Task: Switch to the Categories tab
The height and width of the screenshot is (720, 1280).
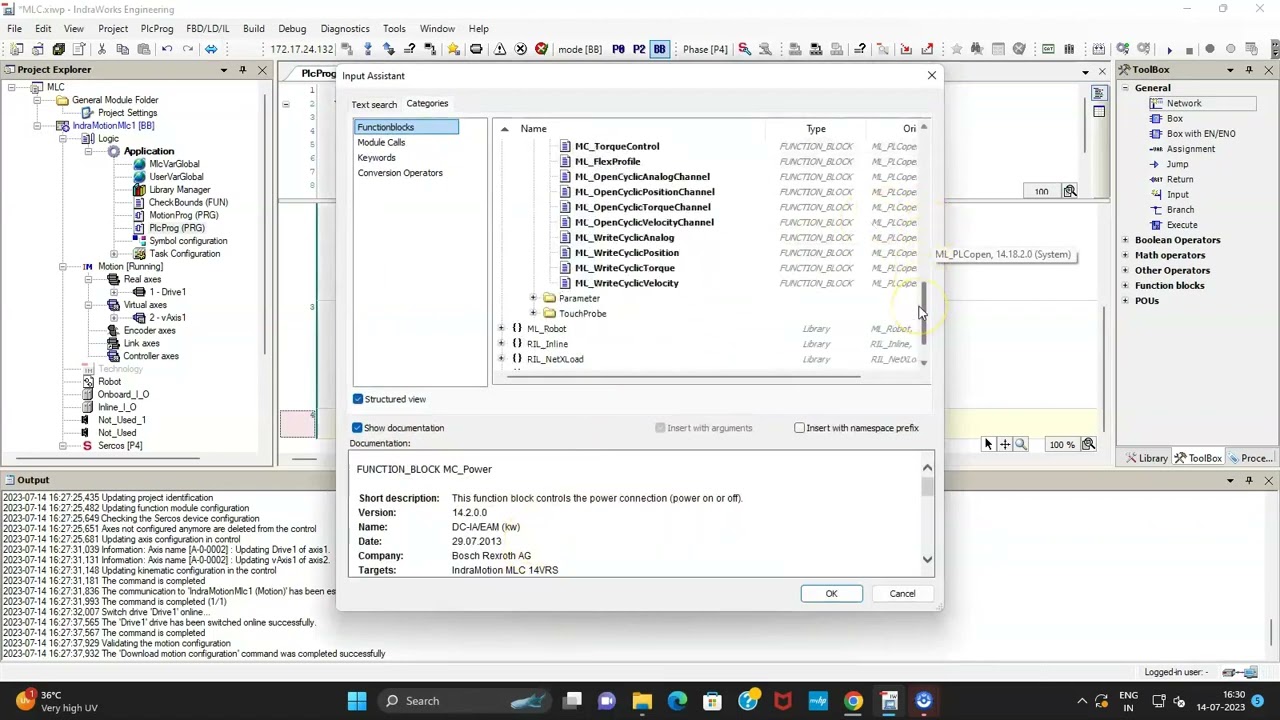Action: (427, 103)
